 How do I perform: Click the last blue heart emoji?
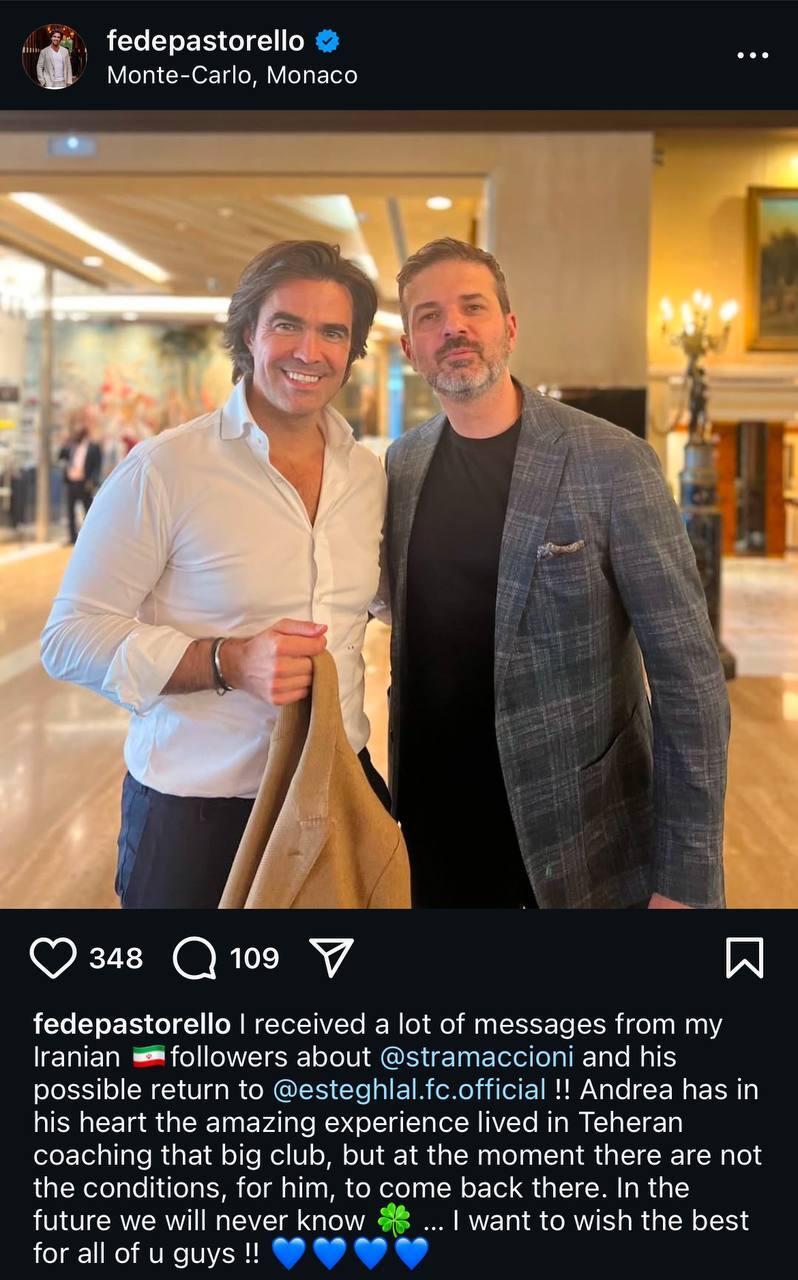click(411, 1253)
